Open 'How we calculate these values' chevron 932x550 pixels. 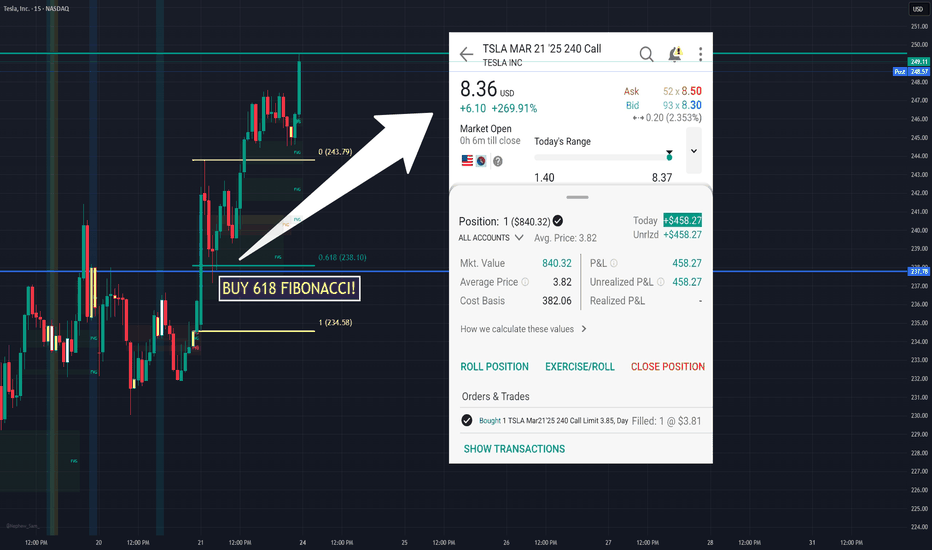[584, 329]
